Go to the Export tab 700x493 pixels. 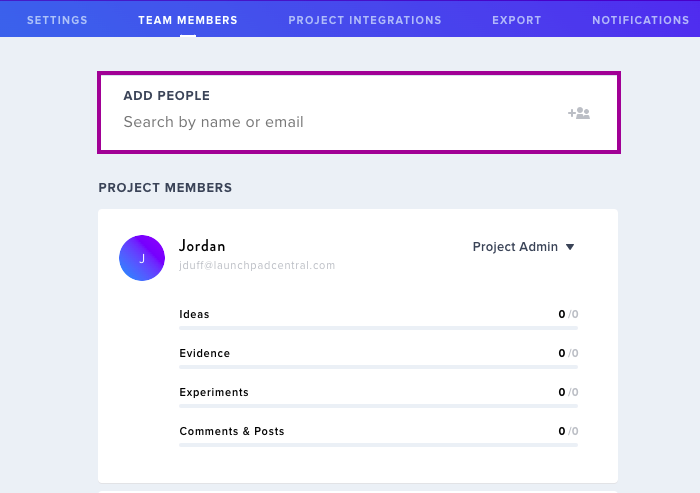tap(517, 20)
